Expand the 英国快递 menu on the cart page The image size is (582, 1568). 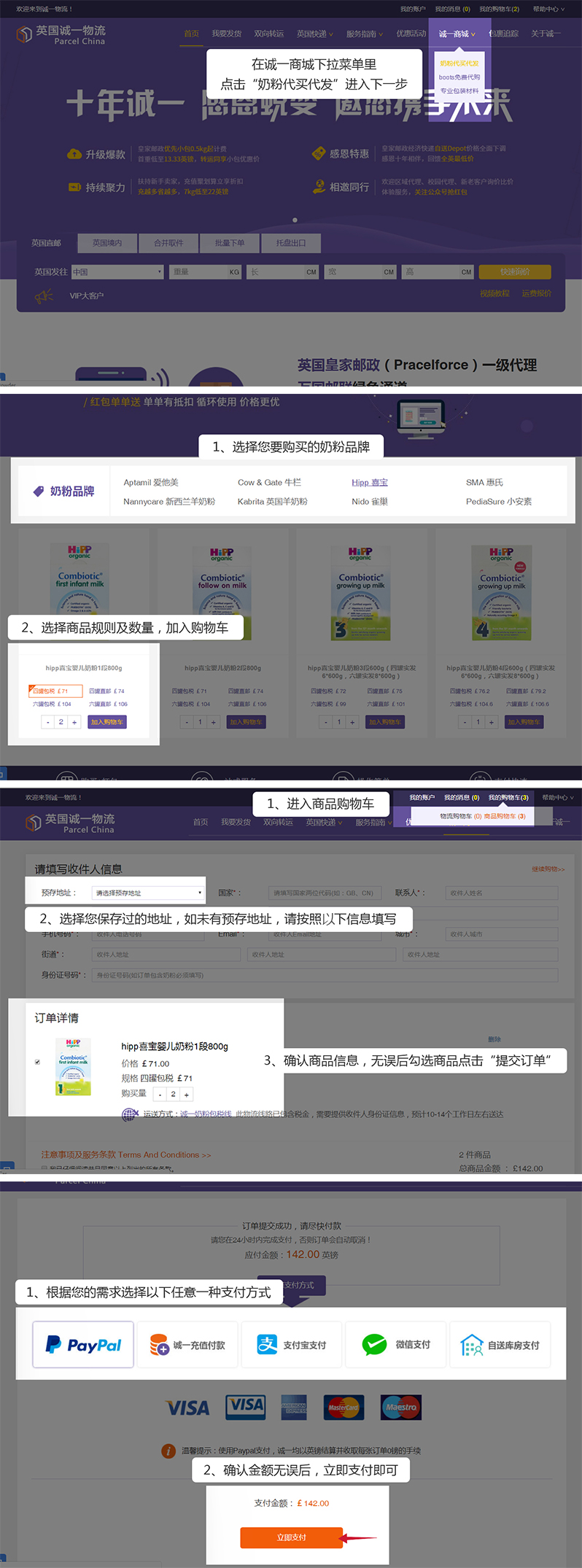[325, 822]
